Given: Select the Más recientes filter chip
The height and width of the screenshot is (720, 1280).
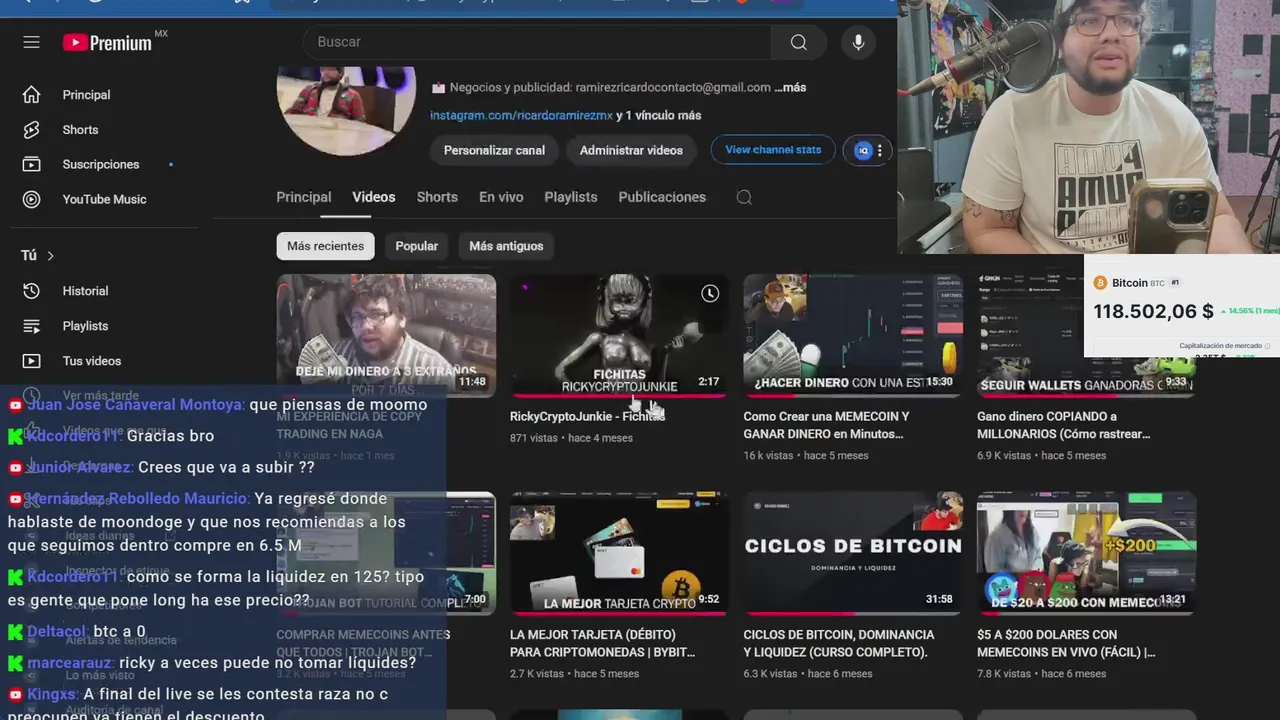Looking at the screenshot, I should click(x=325, y=246).
